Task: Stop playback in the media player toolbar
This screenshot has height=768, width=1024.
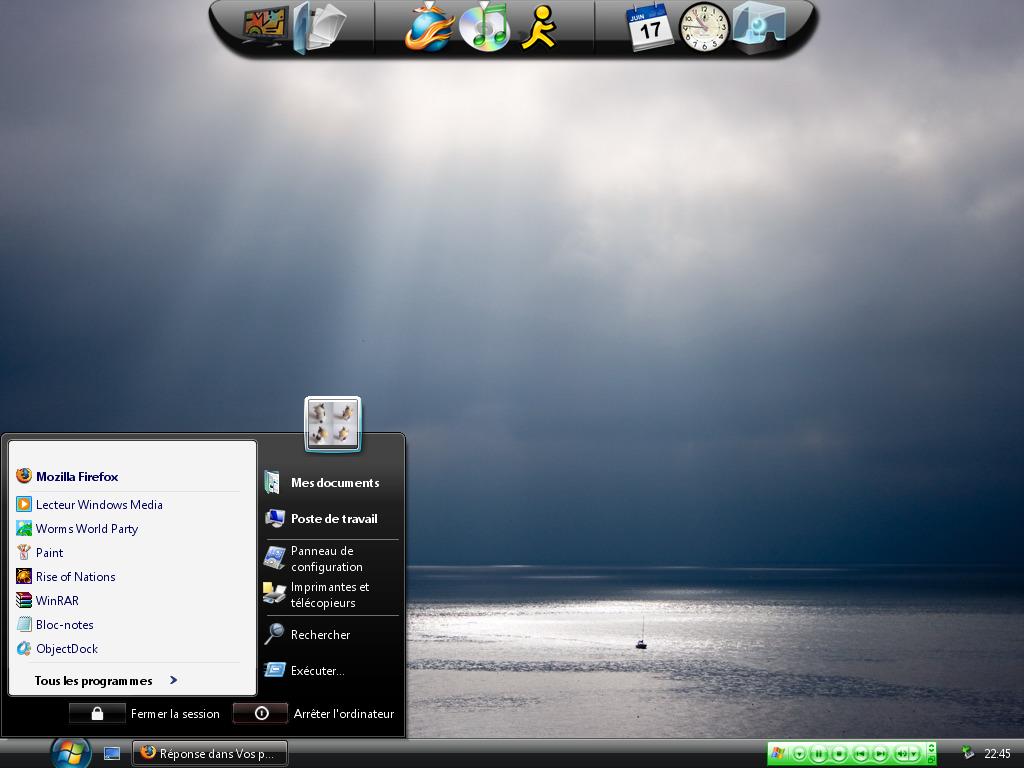Action: point(840,754)
